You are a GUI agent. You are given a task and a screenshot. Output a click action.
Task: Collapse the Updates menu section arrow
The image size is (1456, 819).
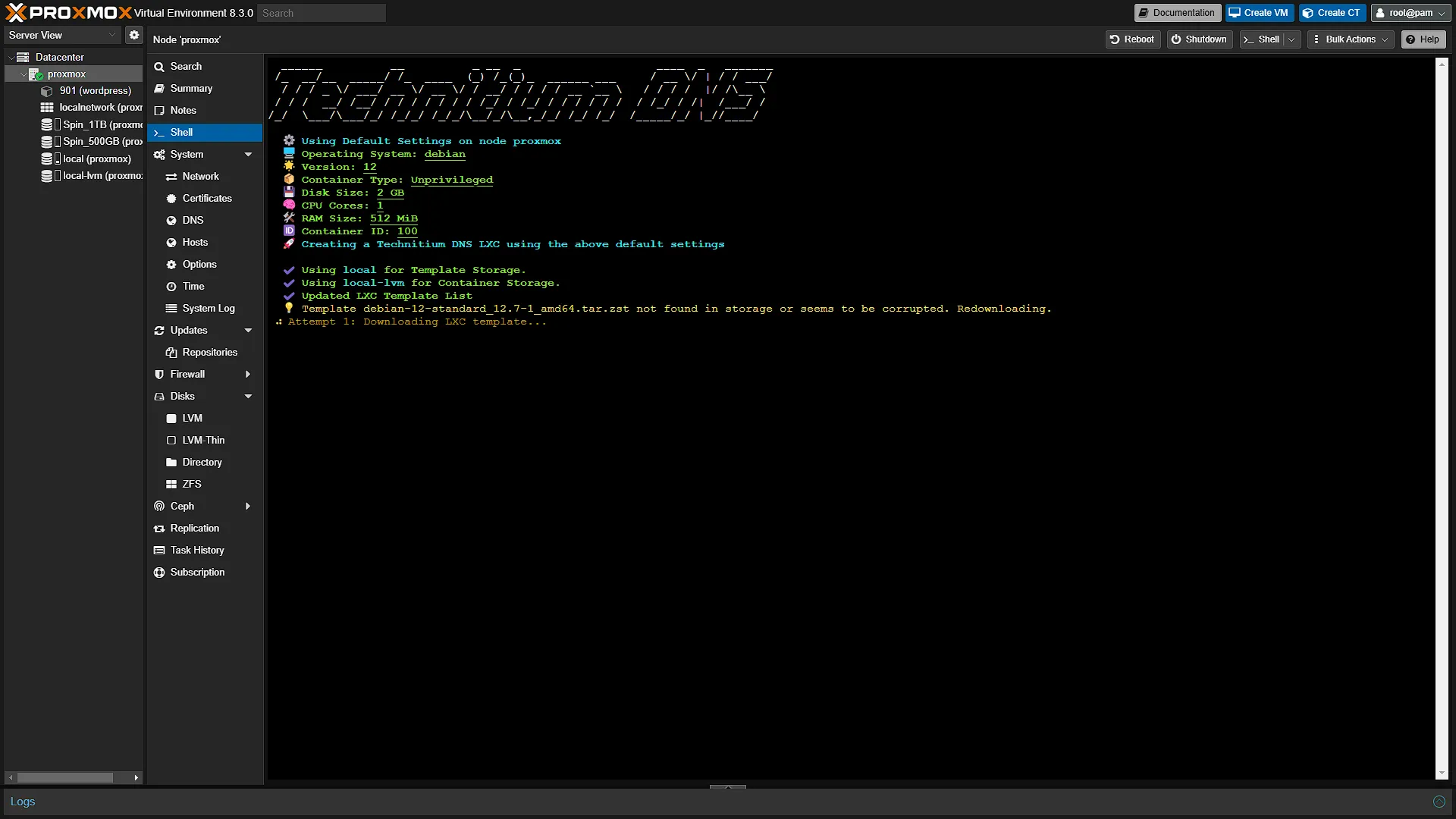pos(248,331)
